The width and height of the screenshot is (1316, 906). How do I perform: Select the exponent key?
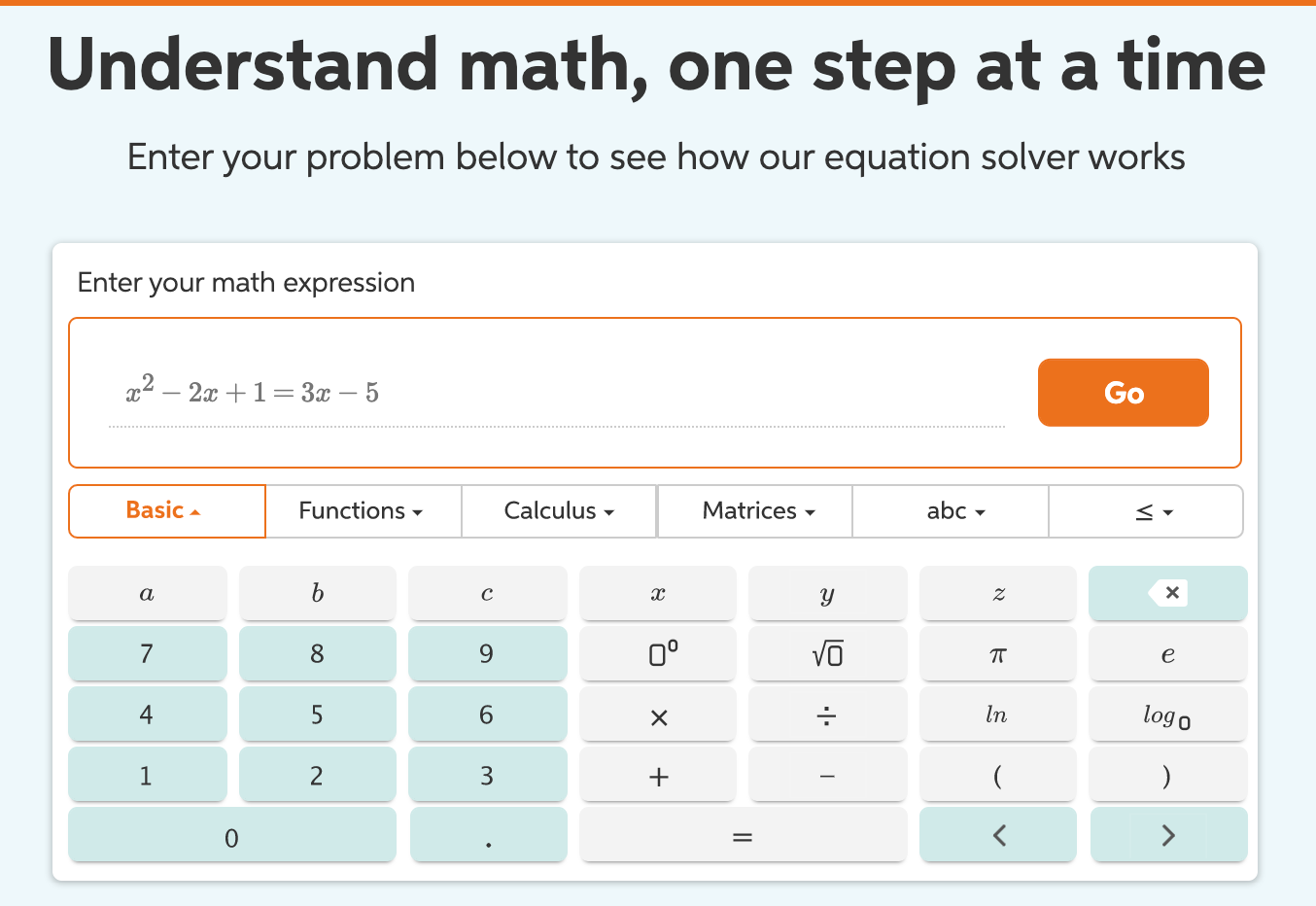tap(657, 653)
